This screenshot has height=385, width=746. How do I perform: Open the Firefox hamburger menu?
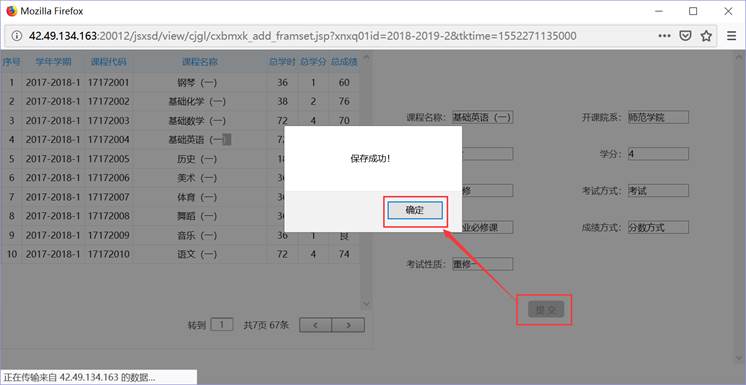point(732,36)
